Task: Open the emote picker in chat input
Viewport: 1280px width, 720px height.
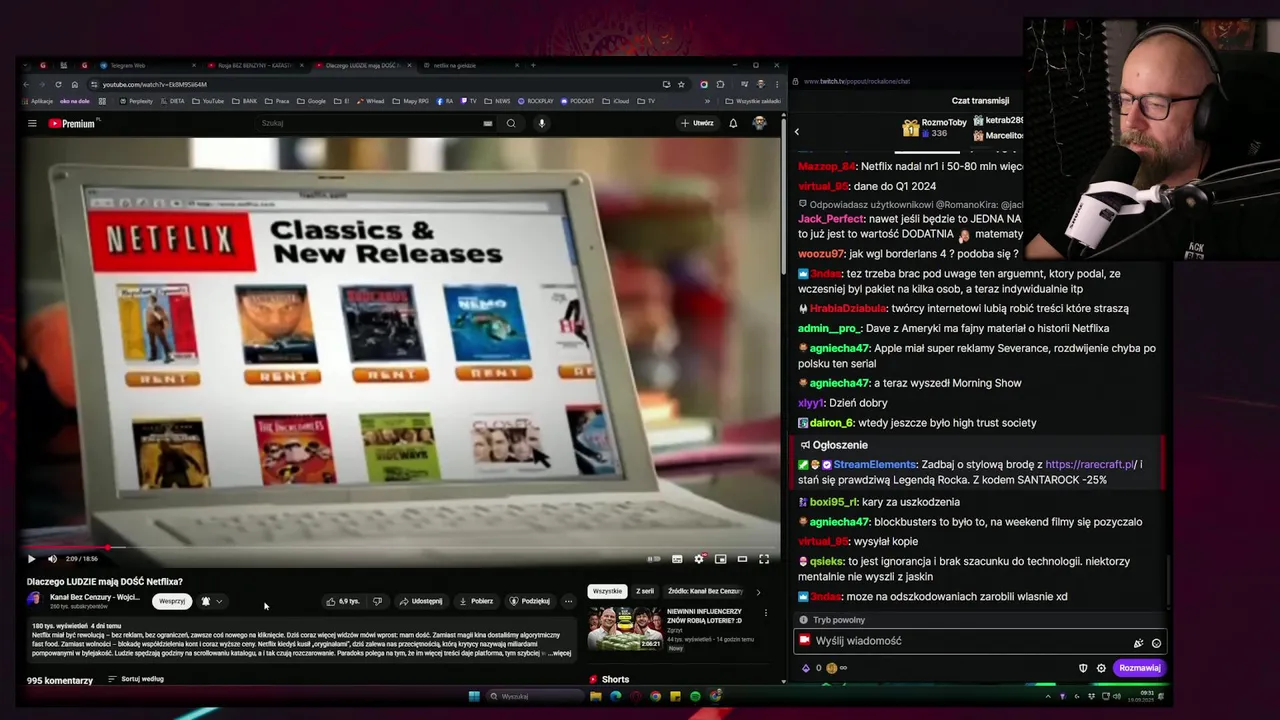Action: pos(1156,643)
